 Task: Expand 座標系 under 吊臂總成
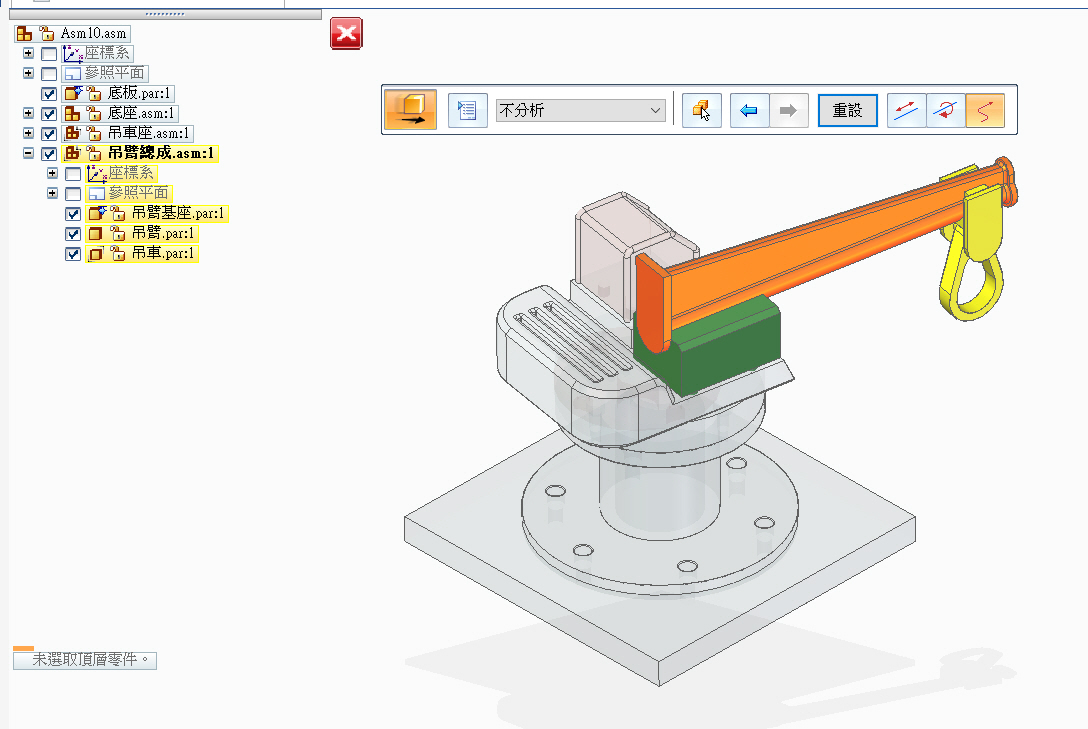[x=52, y=173]
